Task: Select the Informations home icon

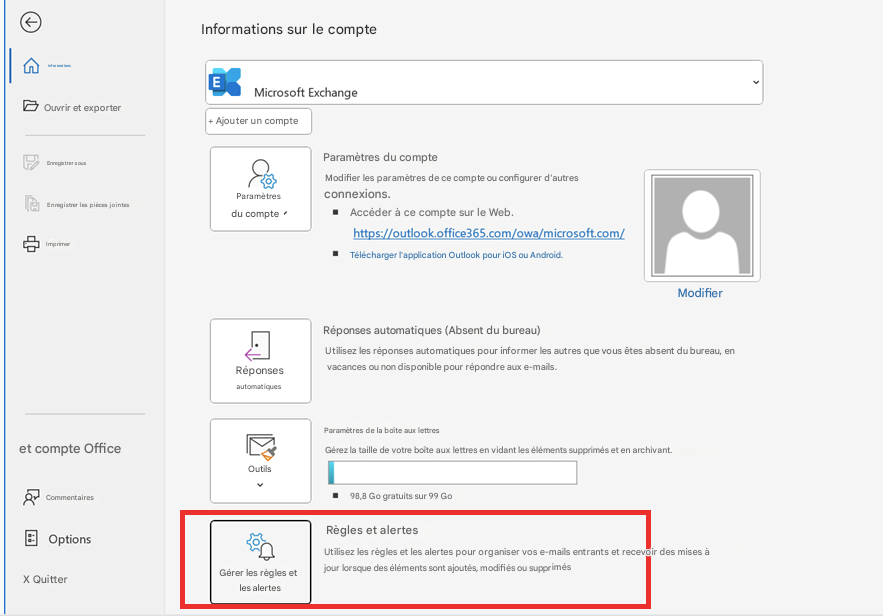Action: click(30, 66)
